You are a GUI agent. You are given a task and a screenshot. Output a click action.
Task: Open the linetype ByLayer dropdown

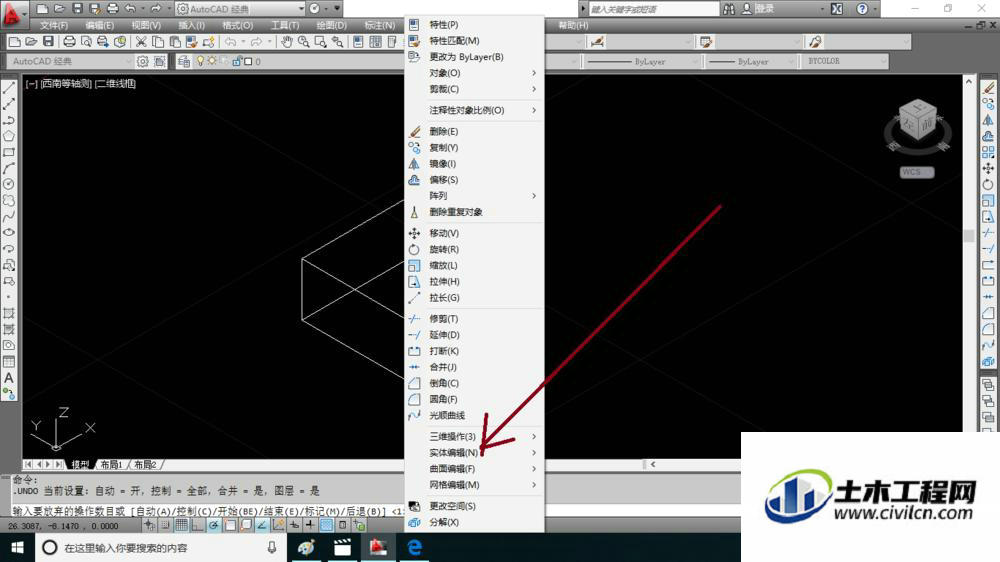pyautogui.click(x=643, y=61)
